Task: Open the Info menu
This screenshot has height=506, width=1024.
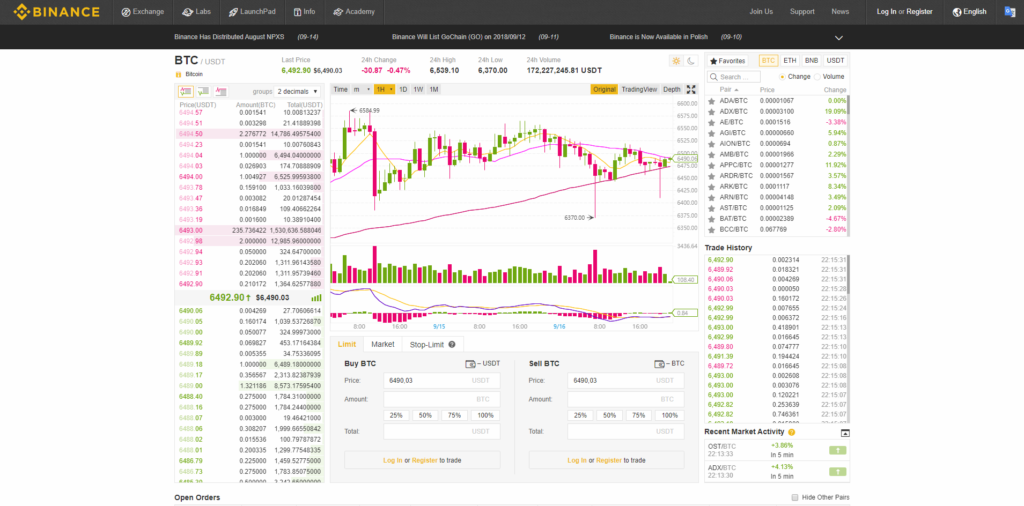Action: click(304, 12)
